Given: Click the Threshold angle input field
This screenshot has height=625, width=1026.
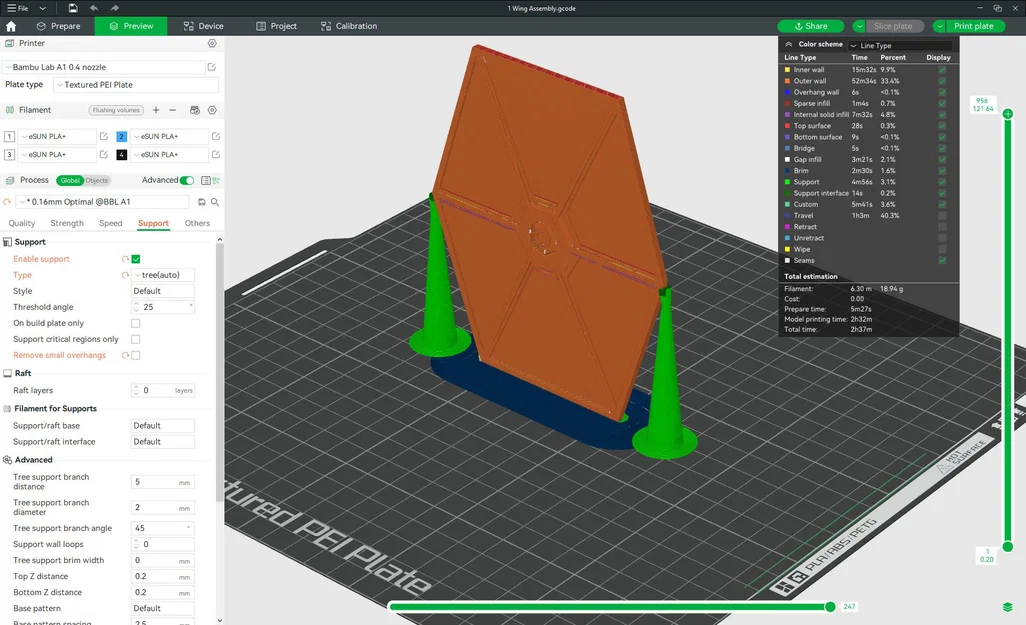Looking at the screenshot, I should pyautogui.click(x=163, y=307).
